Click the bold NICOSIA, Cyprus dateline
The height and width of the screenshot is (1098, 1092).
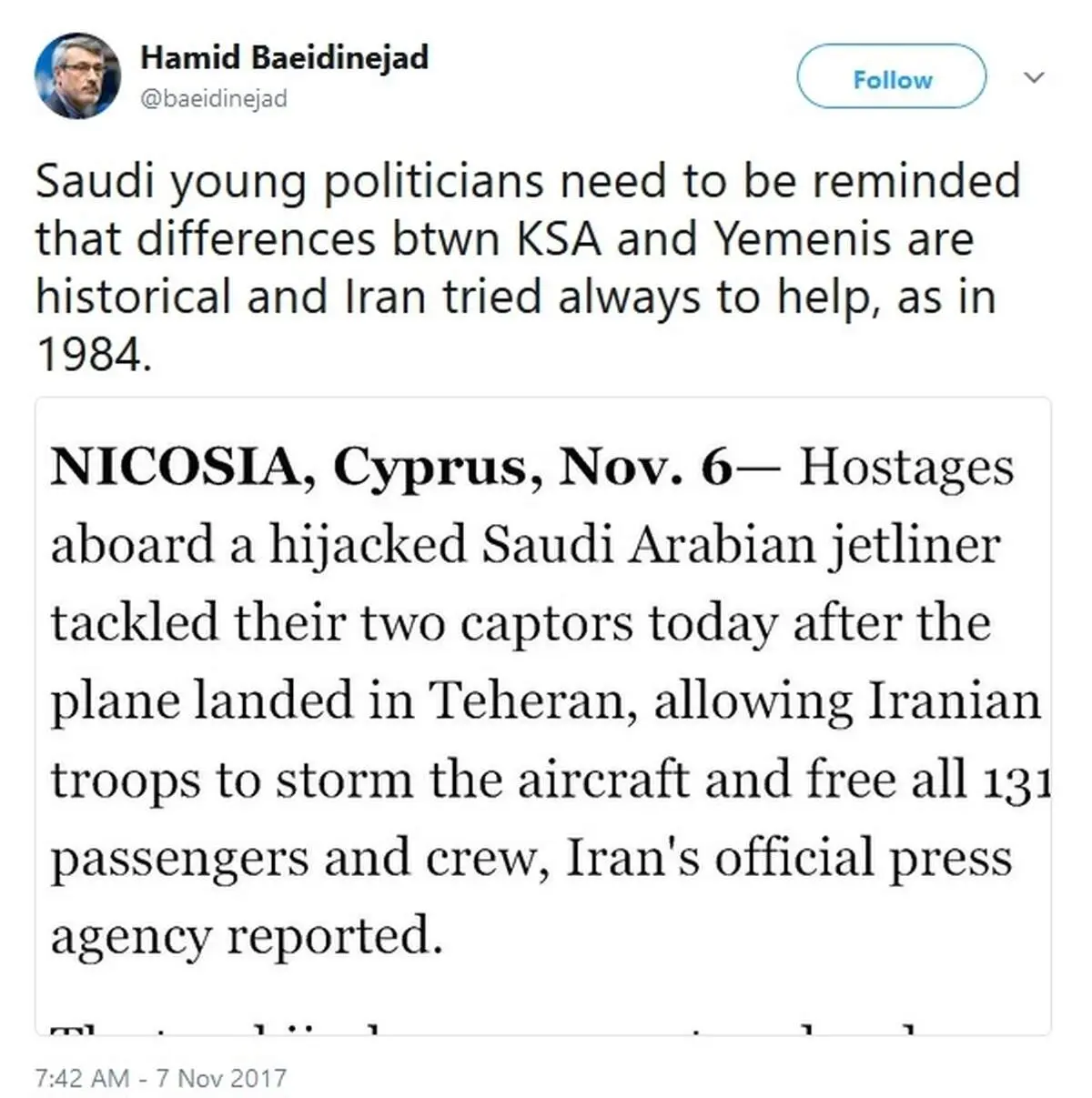[x=390, y=468]
